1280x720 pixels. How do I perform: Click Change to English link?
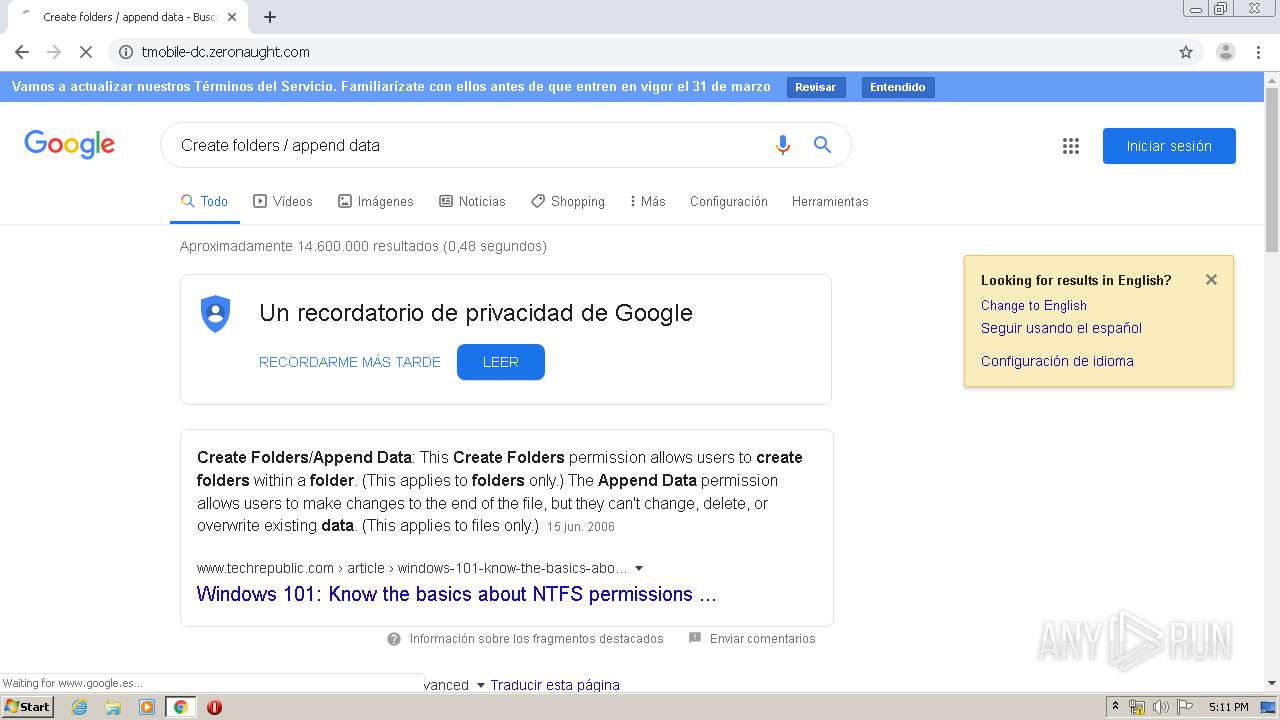(1033, 305)
